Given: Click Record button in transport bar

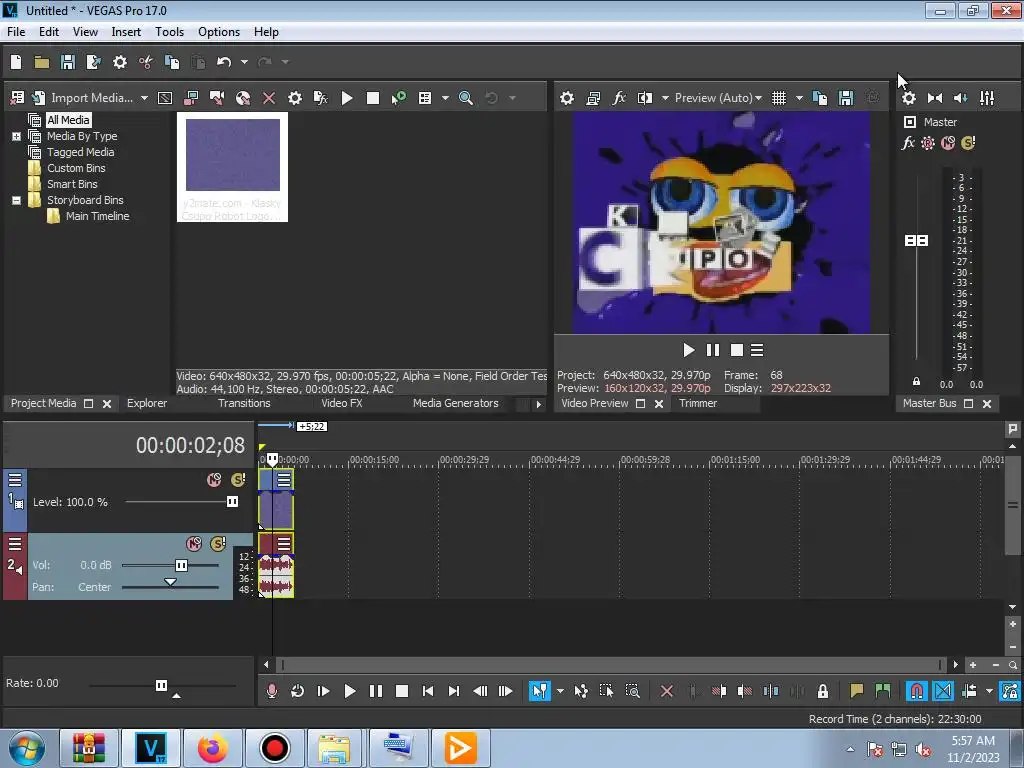Looking at the screenshot, I should [272, 691].
